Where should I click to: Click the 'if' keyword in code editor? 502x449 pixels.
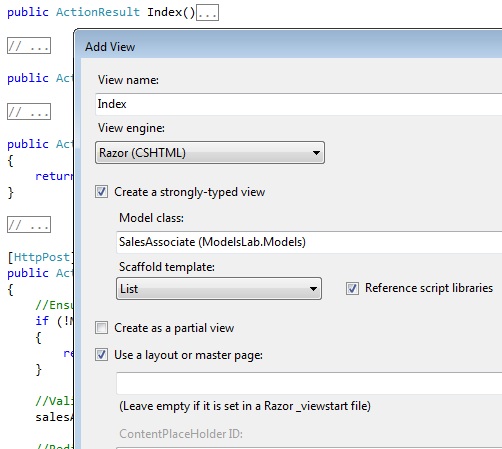coord(42,321)
